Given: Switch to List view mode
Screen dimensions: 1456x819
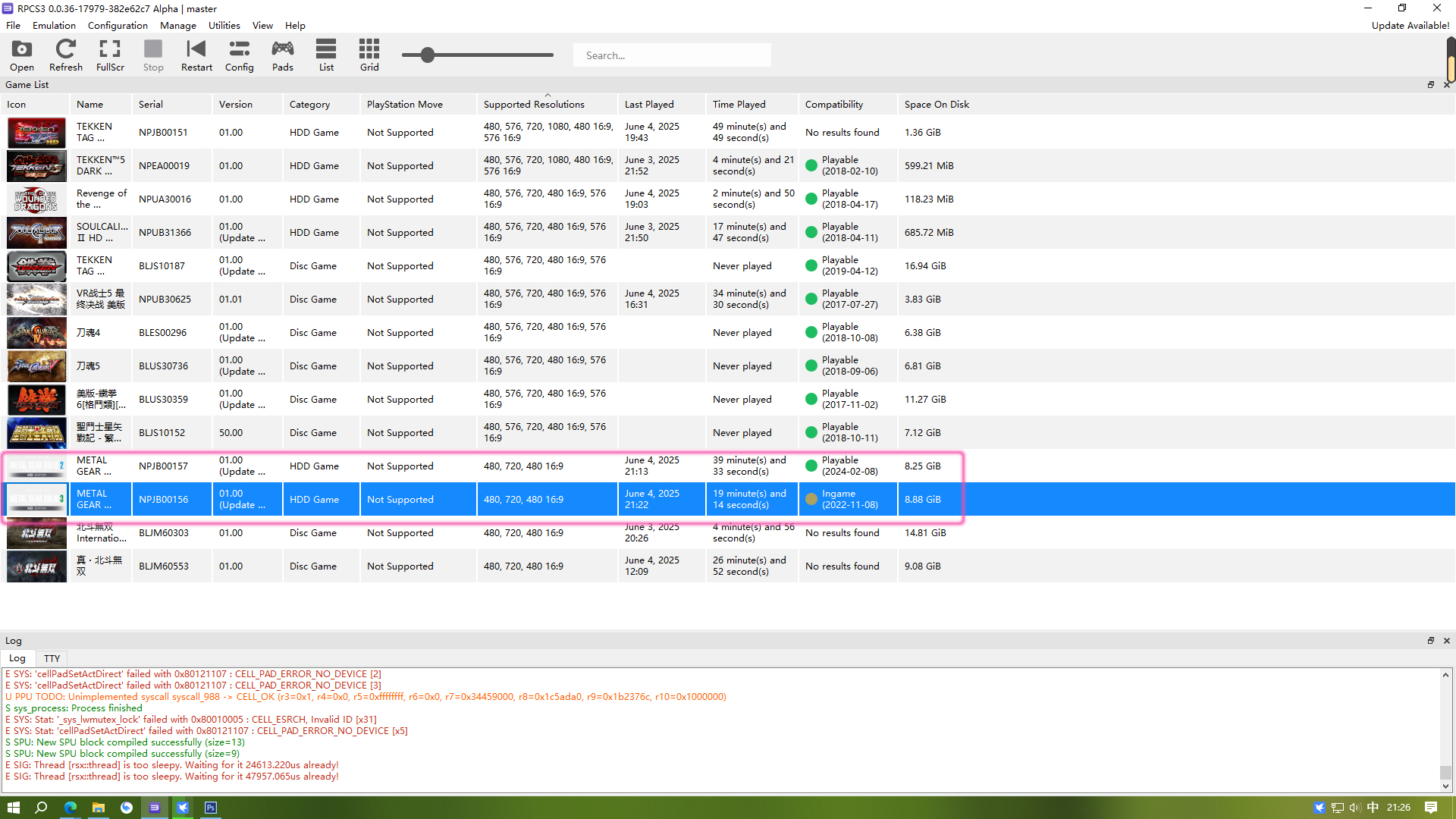Looking at the screenshot, I should point(326,55).
